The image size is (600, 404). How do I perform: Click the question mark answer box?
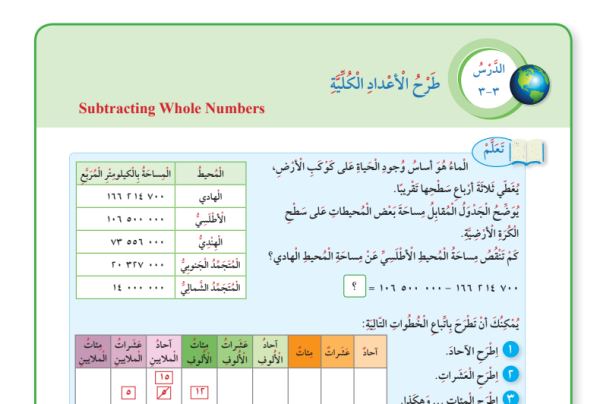point(354,286)
